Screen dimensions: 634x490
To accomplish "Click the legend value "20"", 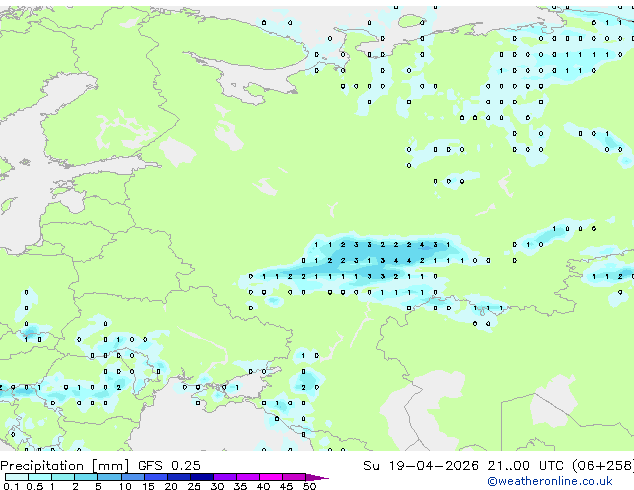I will pos(171,486).
